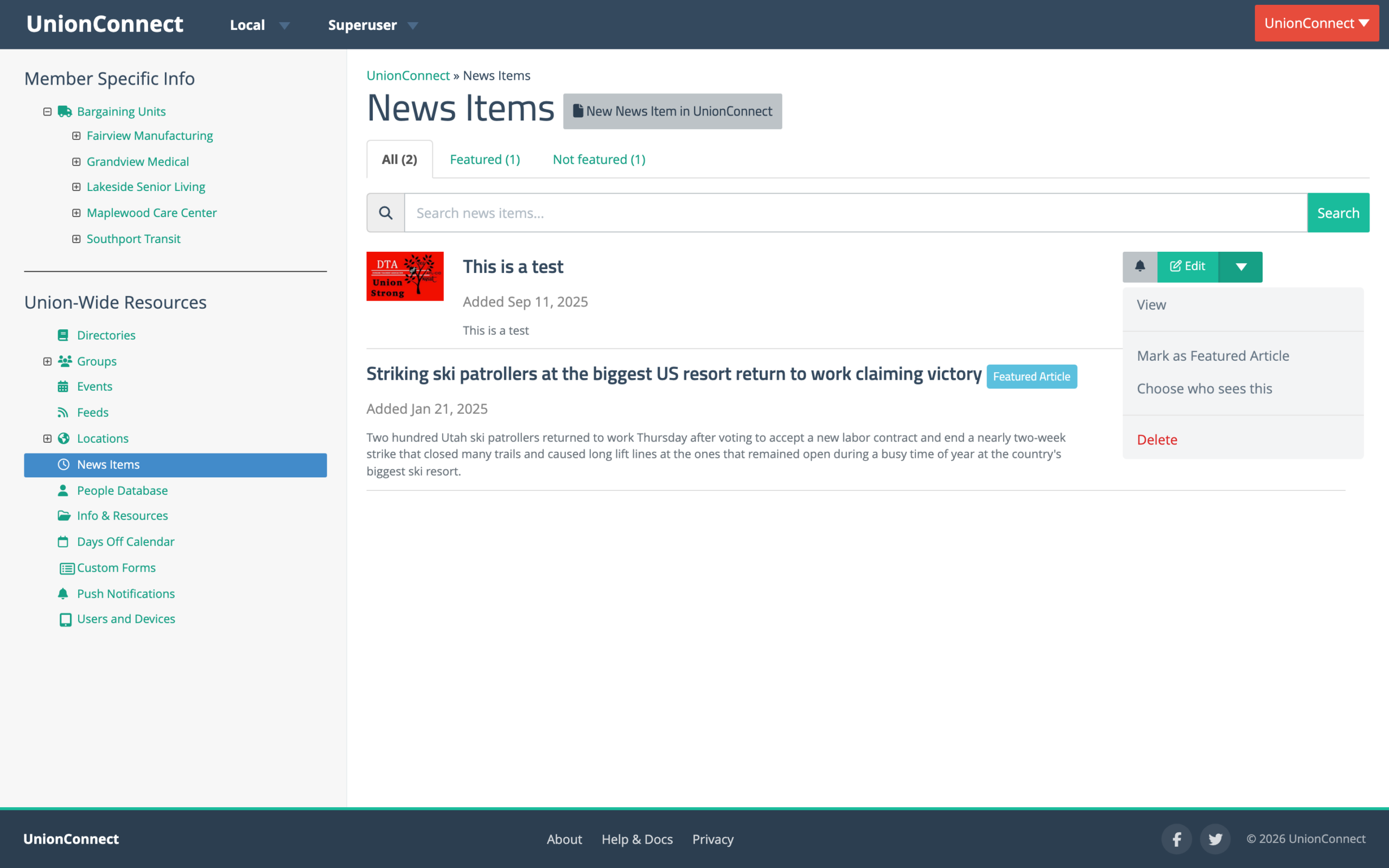Open the Superuser dropdown menu

(373, 25)
